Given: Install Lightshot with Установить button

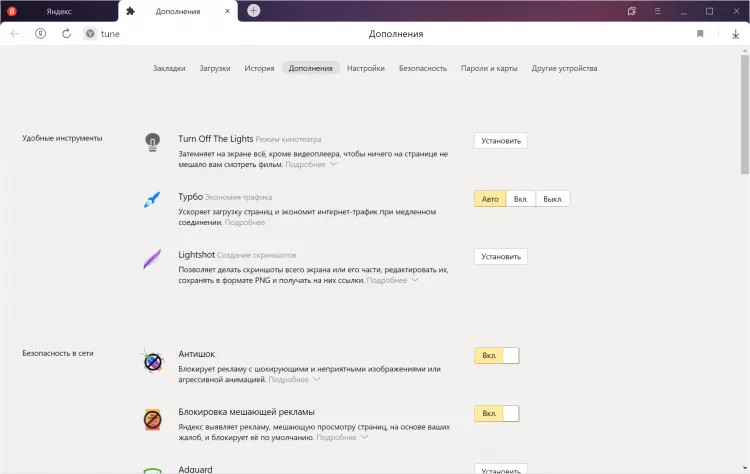Looking at the screenshot, I should pos(501,257).
